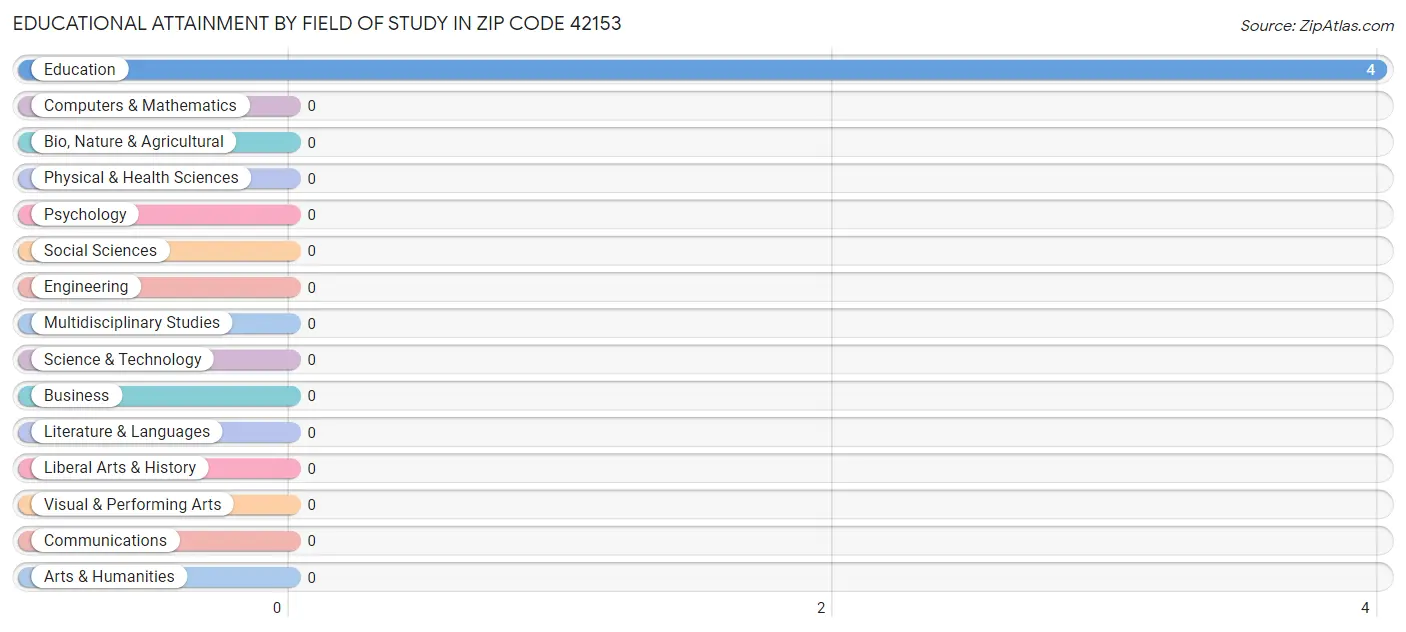Click the 0 value beside Literature & Languages
Image resolution: width=1406 pixels, height=632 pixels.
coord(312,432)
